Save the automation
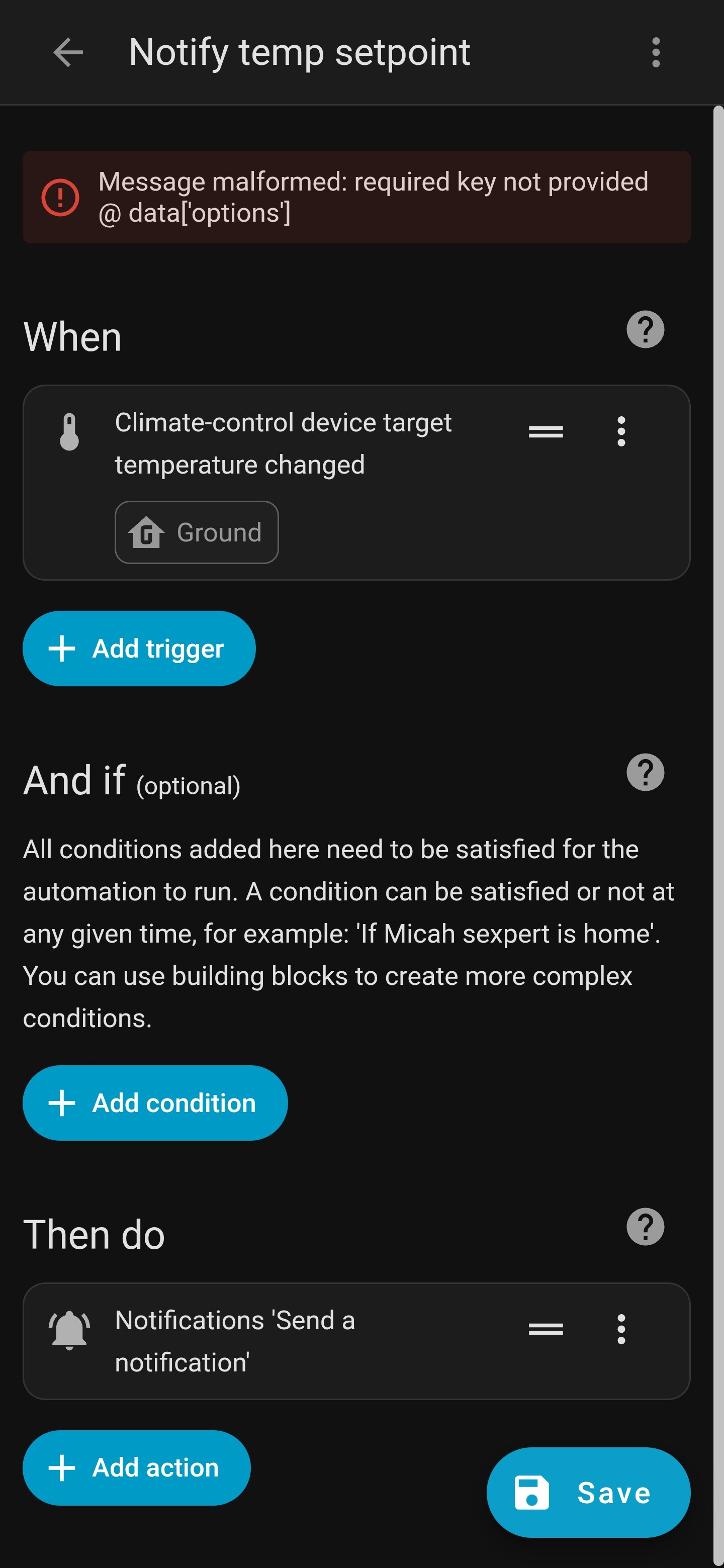 tap(588, 1492)
